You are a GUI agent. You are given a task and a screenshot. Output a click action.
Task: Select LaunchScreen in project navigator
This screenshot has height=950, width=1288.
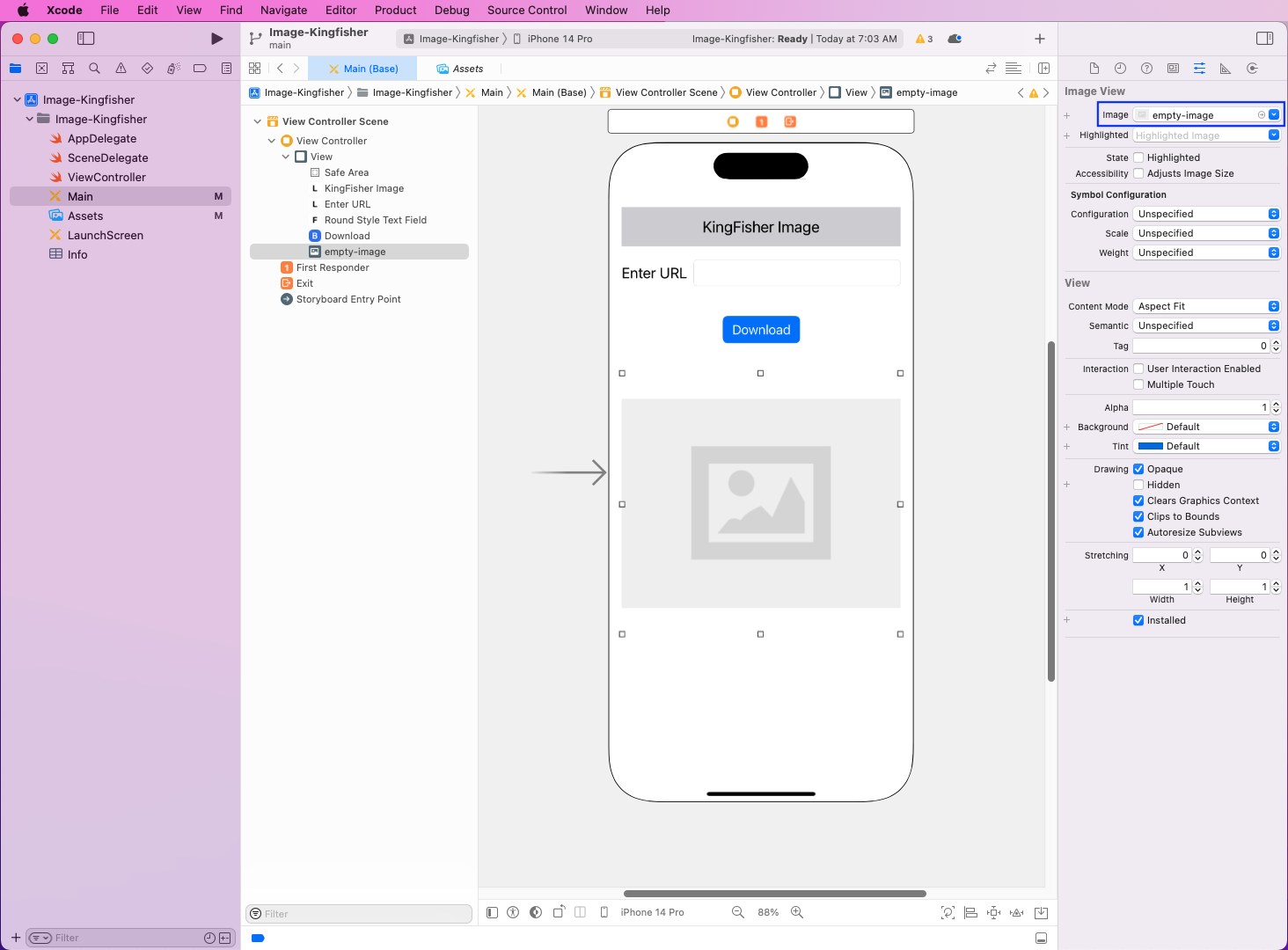(x=105, y=235)
